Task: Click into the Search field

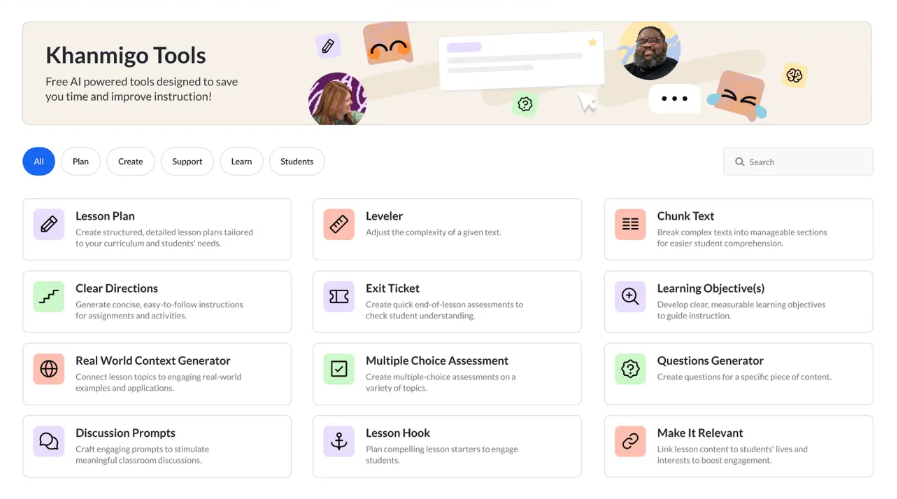Action: click(798, 162)
